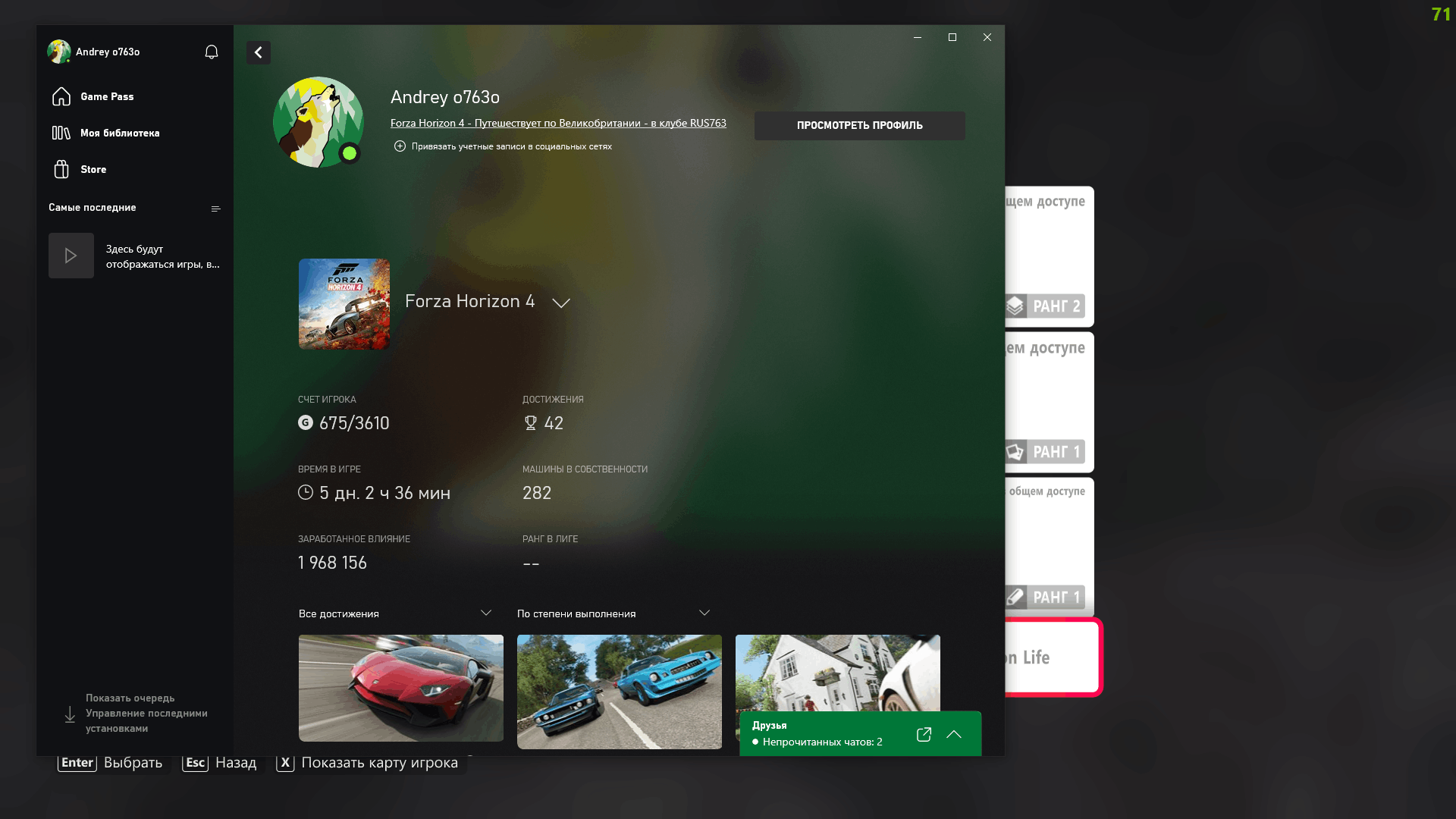Open the Forza Horizon 4 cover art thumbnail
The width and height of the screenshot is (1456, 819).
click(x=344, y=304)
